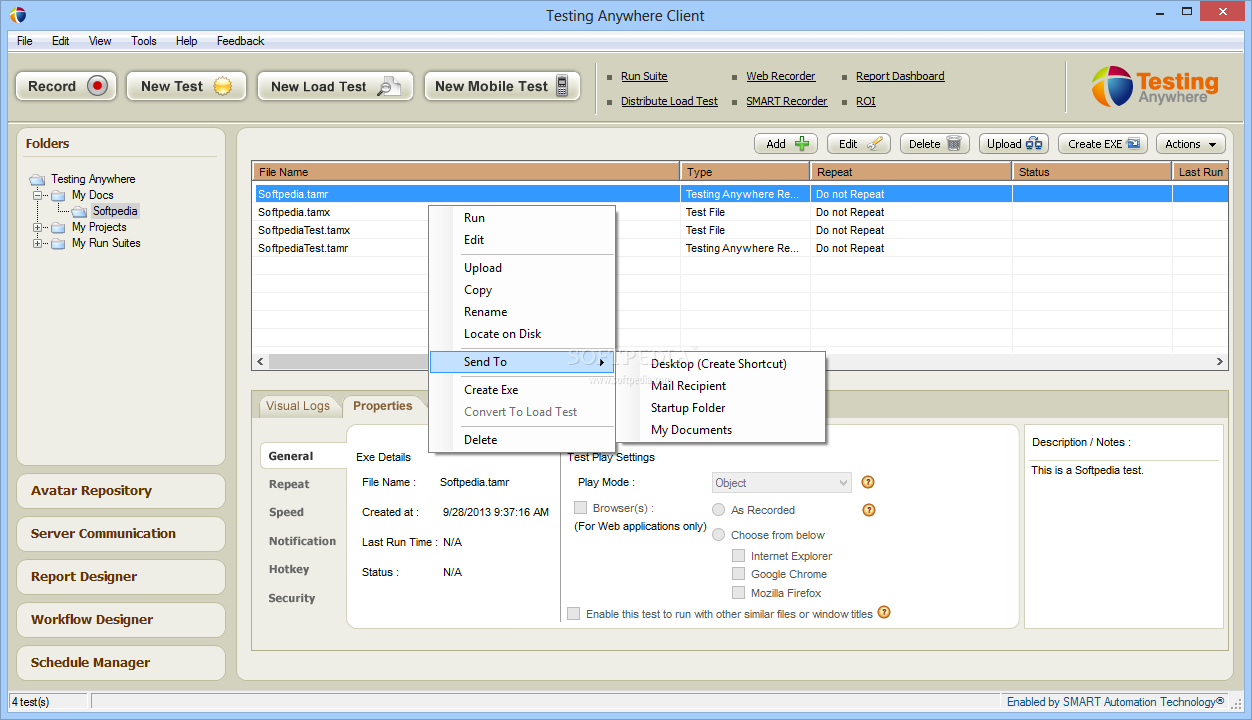The image size is (1252, 720).
Task: Click the My Docs folder icon
Action: (x=58, y=195)
